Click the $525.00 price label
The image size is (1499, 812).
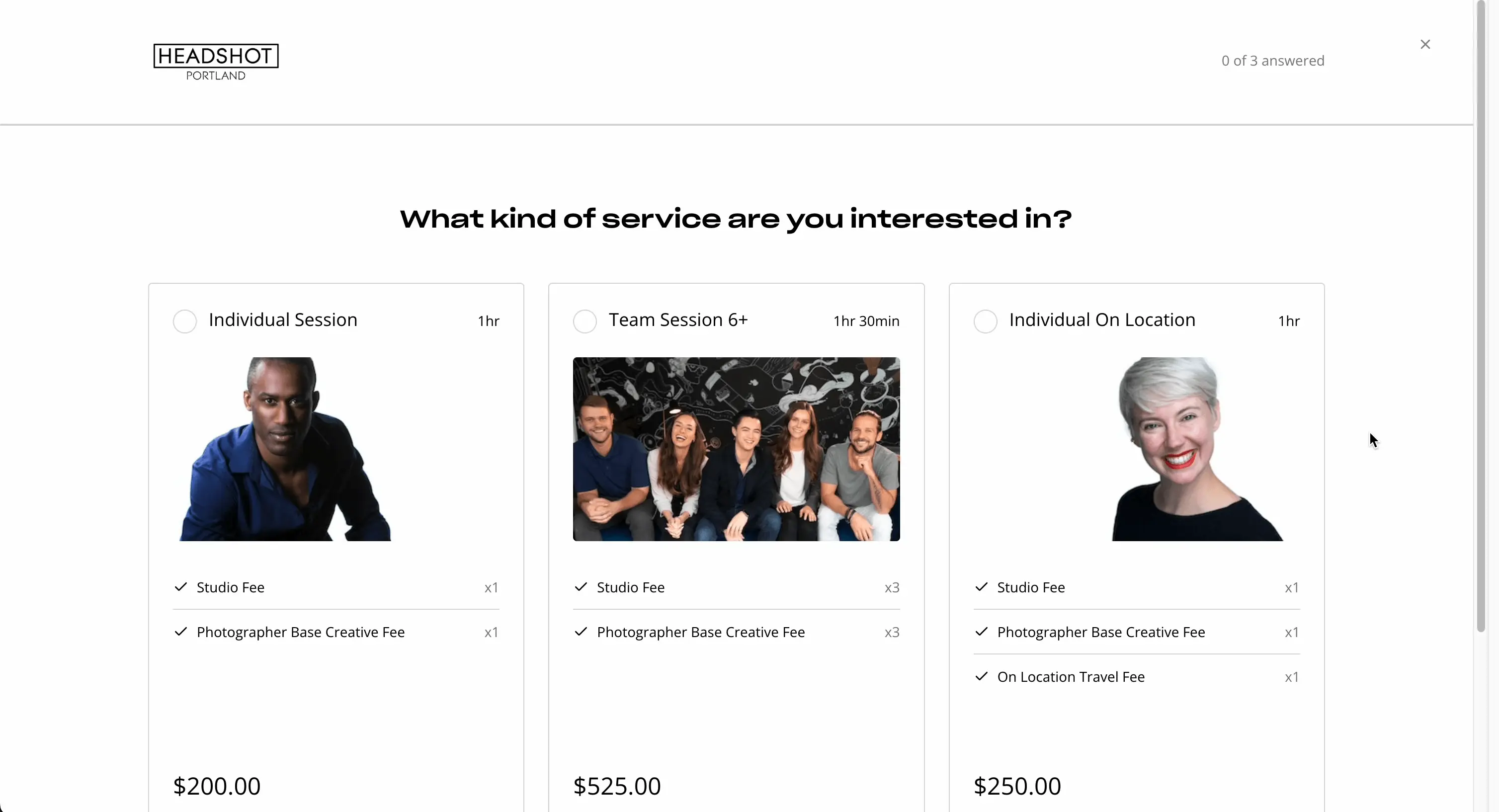click(x=616, y=785)
